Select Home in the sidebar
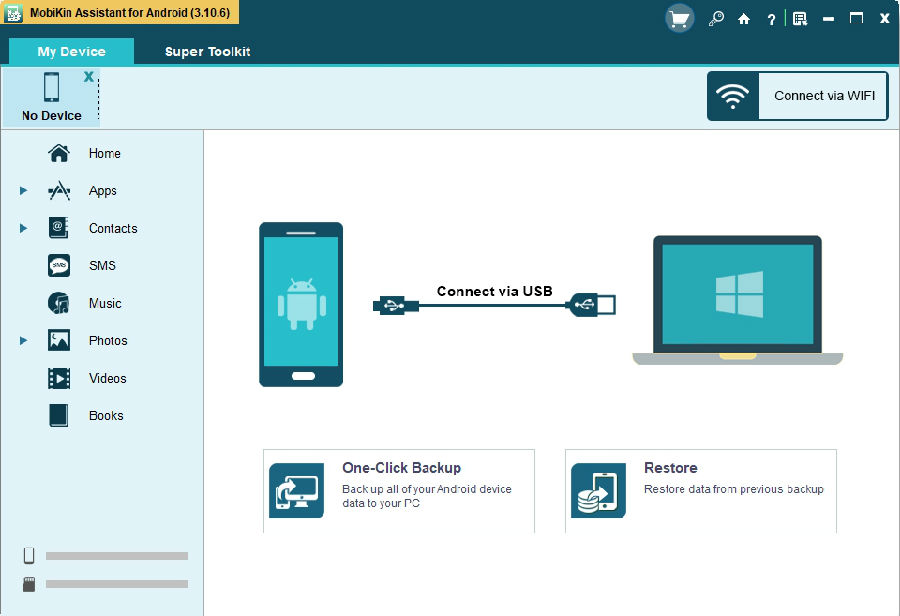This screenshot has height=616, width=900. point(104,153)
